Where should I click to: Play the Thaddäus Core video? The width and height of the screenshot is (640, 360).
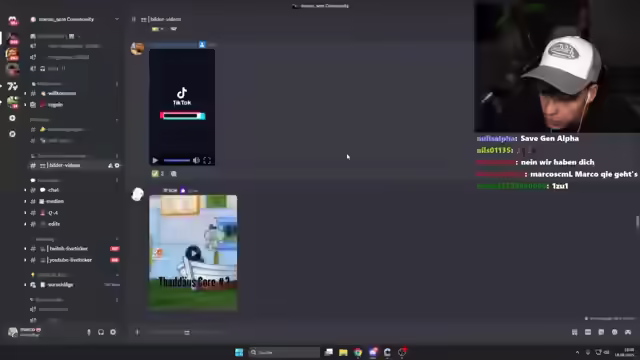pyautogui.click(x=193, y=253)
